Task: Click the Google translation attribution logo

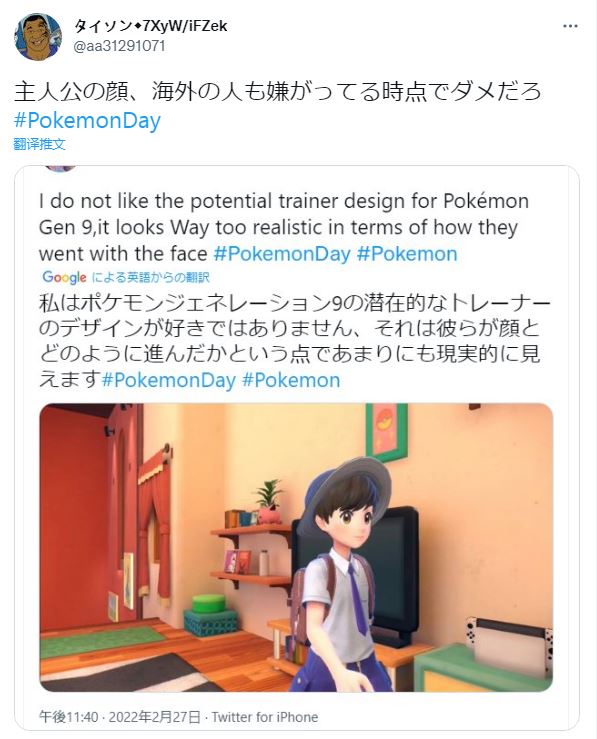Action: pos(64,277)
